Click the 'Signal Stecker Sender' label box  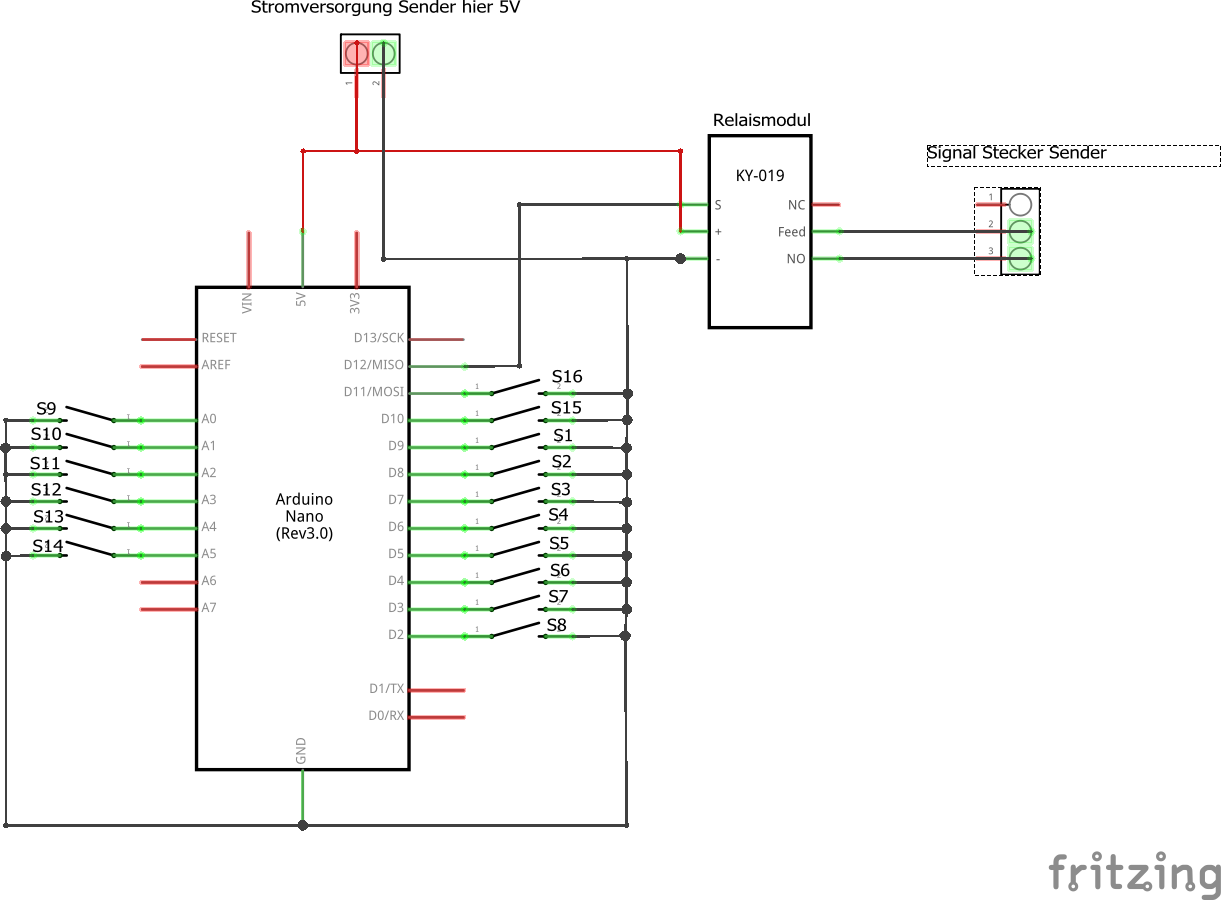click(1073, 155)
